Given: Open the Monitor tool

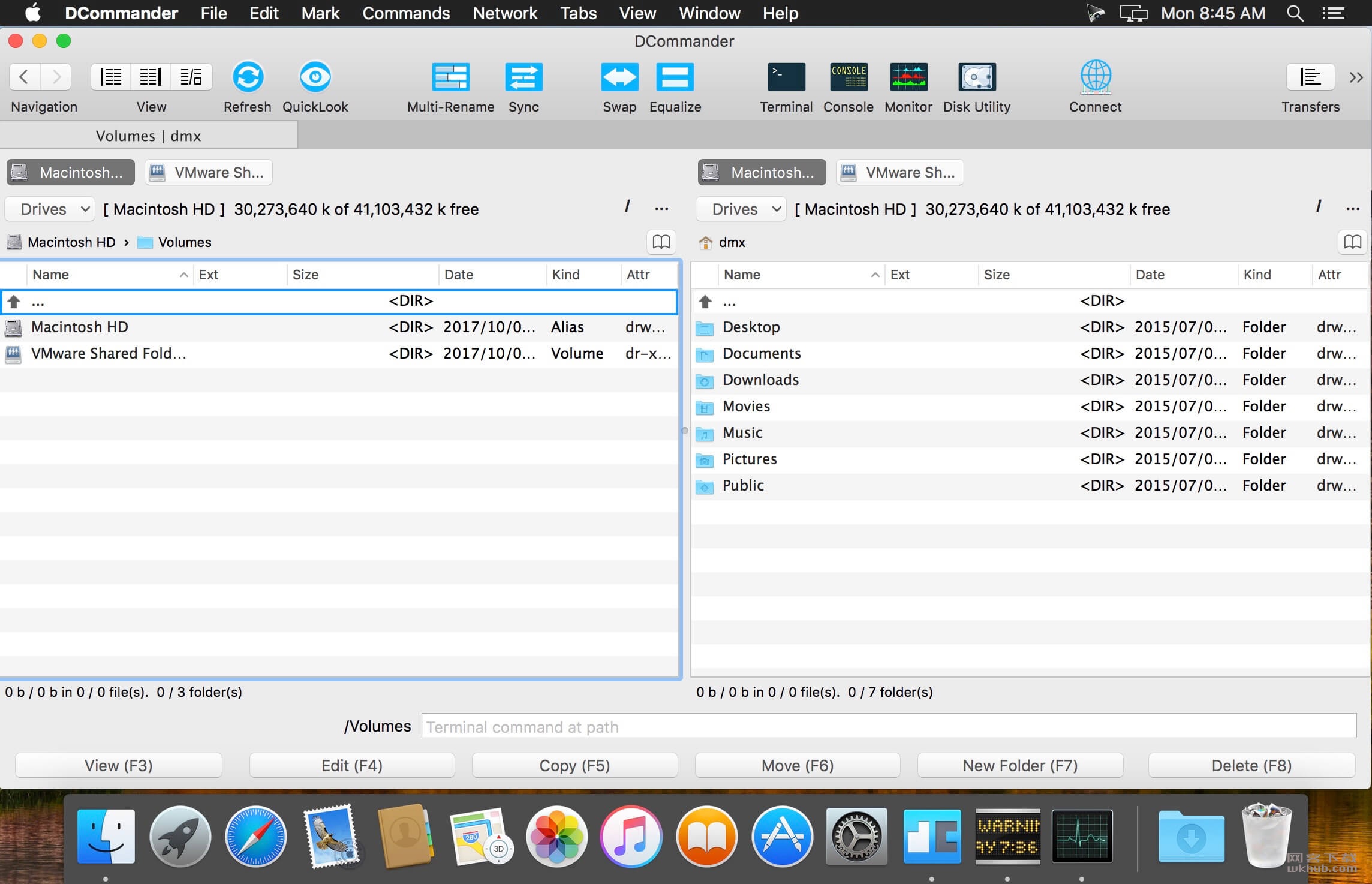Looking at the screenshot, I should click(x=908, y=77).
